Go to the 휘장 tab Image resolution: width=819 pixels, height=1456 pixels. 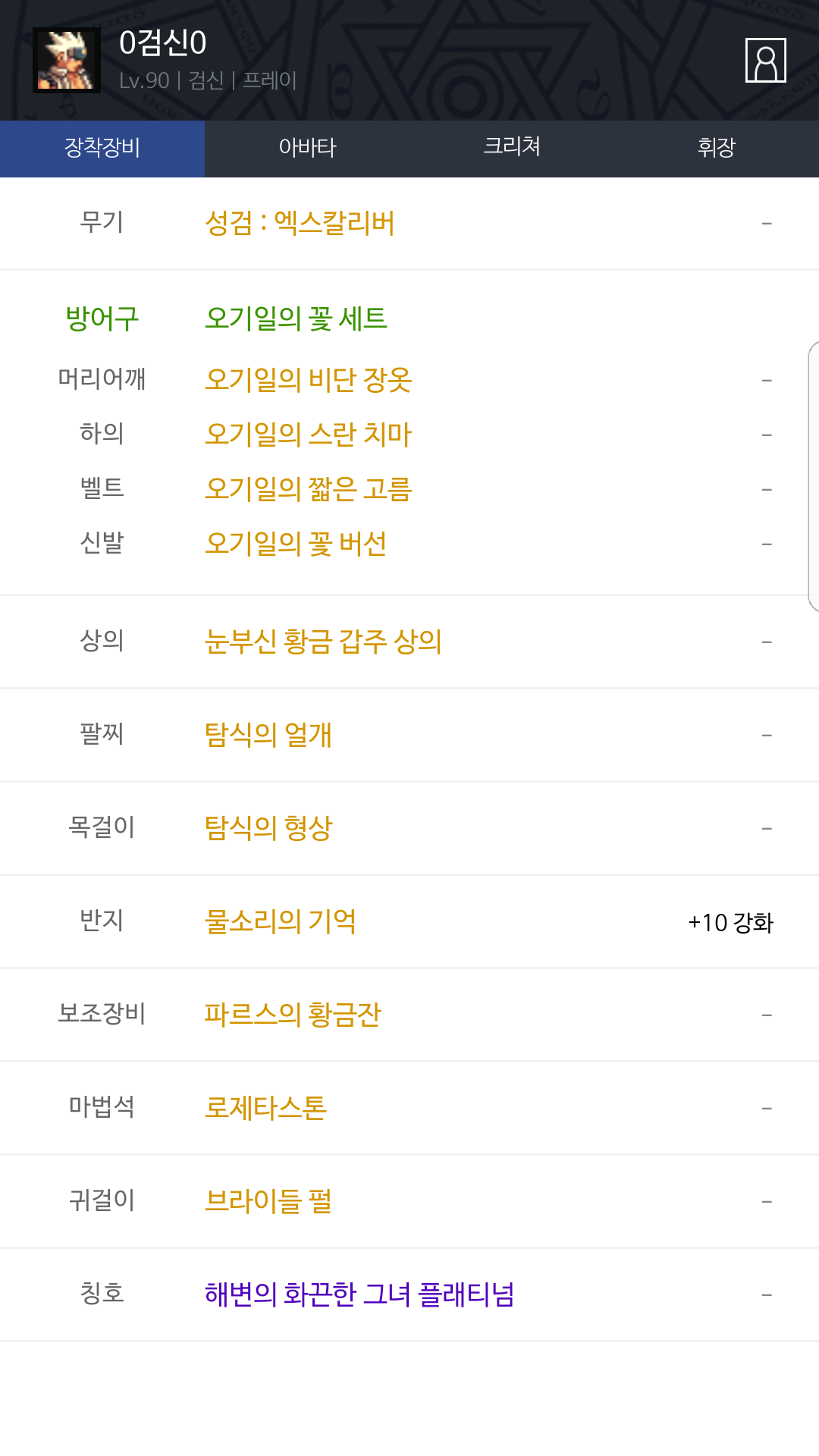pos(717,148)
